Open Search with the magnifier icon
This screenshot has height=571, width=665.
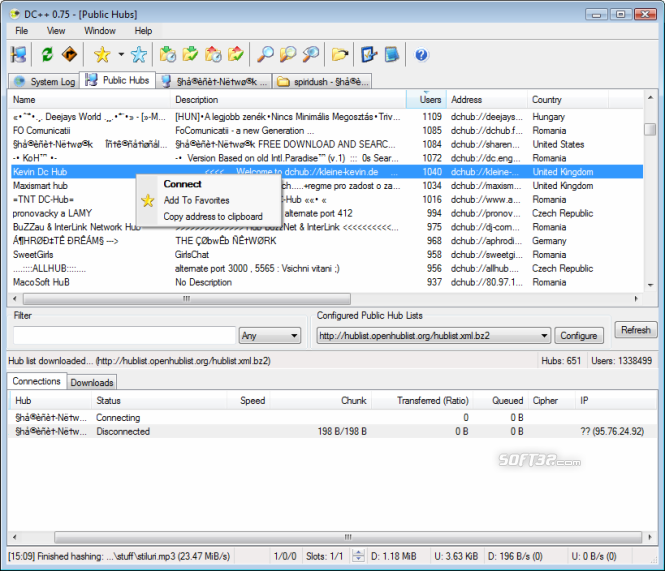pyautogui.click(x=265, y=55)
